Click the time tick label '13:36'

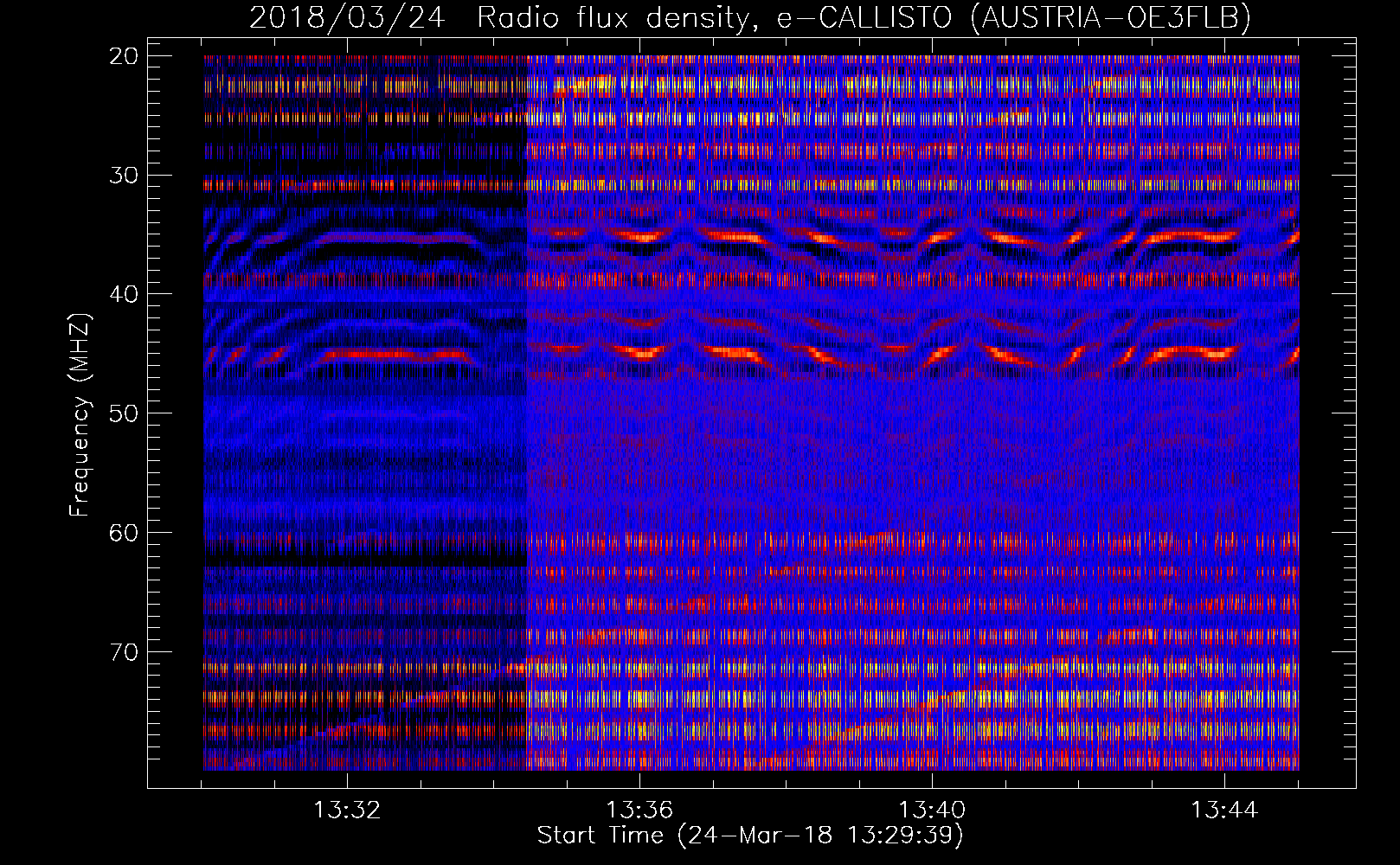pyautogui.click(x=639, y=811)
